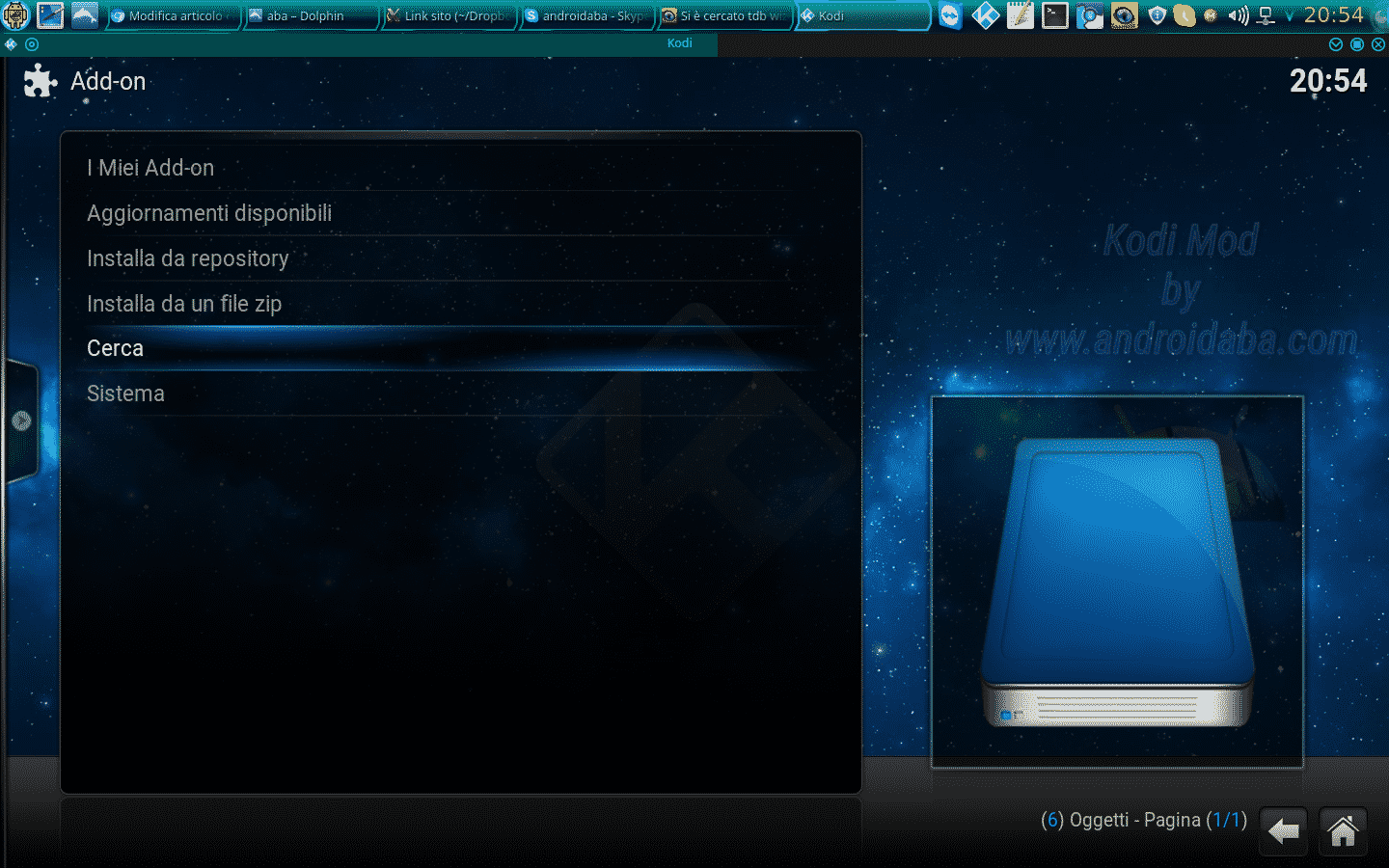The width and height of the screenshot is (1389, 868).
Task: Launch Dolphin file manager from panel
Action: click(x=85, y=15)
